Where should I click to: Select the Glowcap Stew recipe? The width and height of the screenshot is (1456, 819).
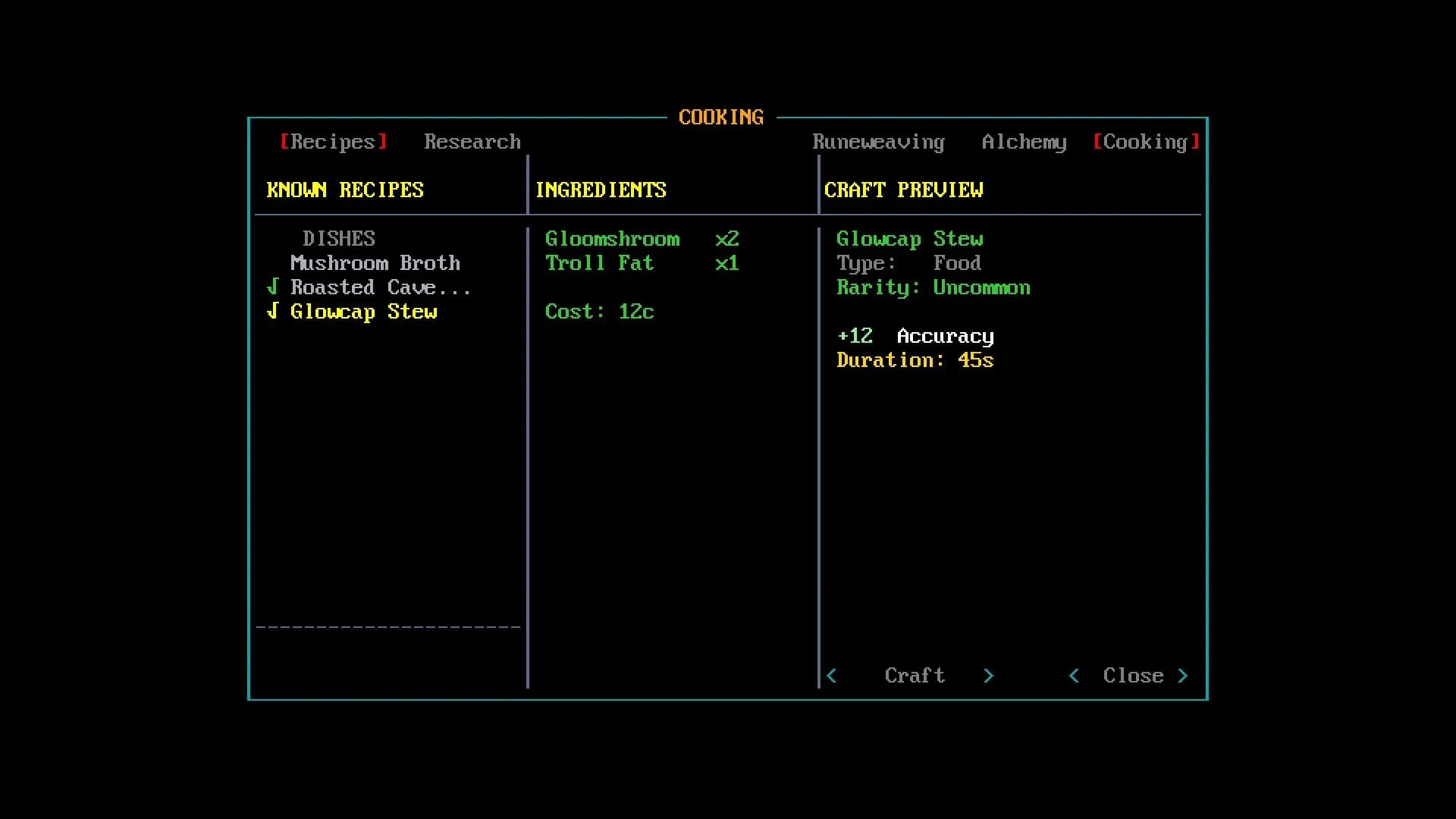364,312
